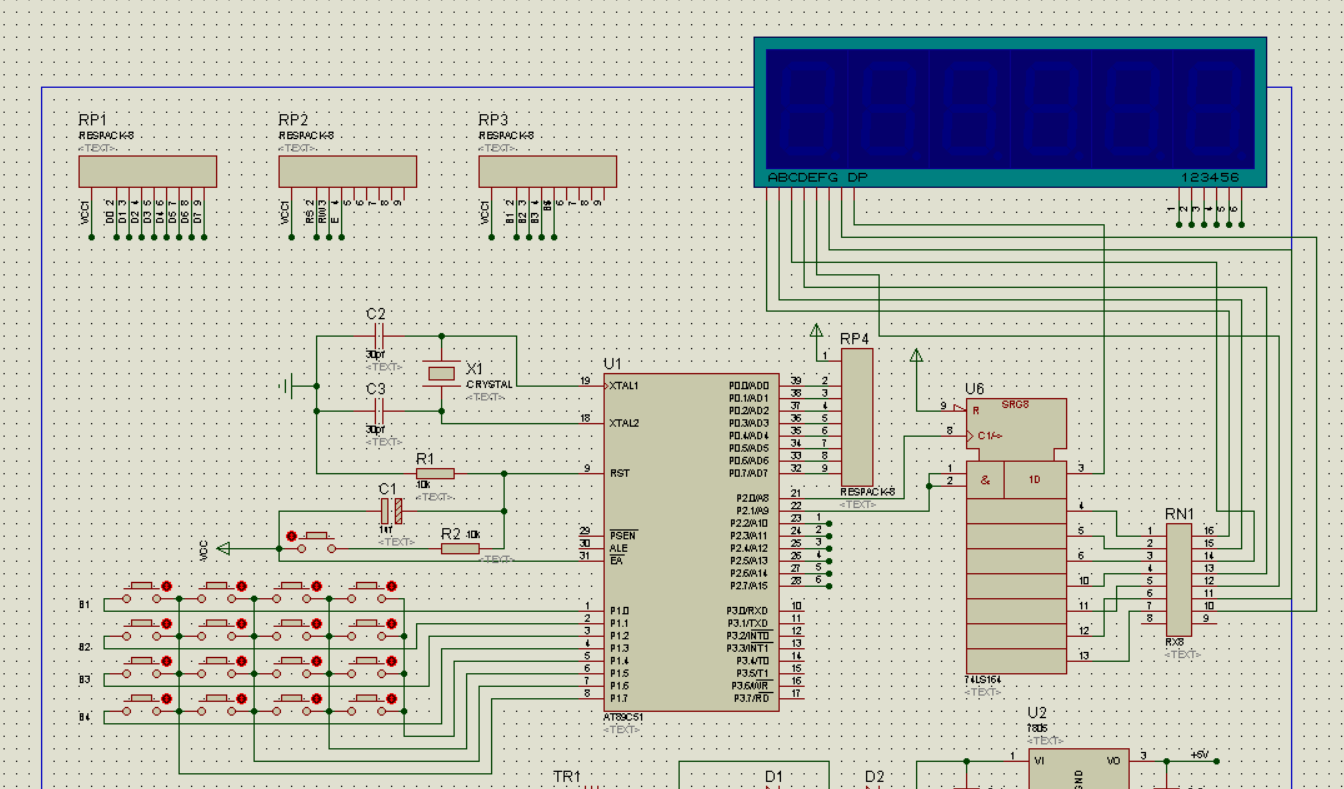Click the U6 reference label

[974, 388]
